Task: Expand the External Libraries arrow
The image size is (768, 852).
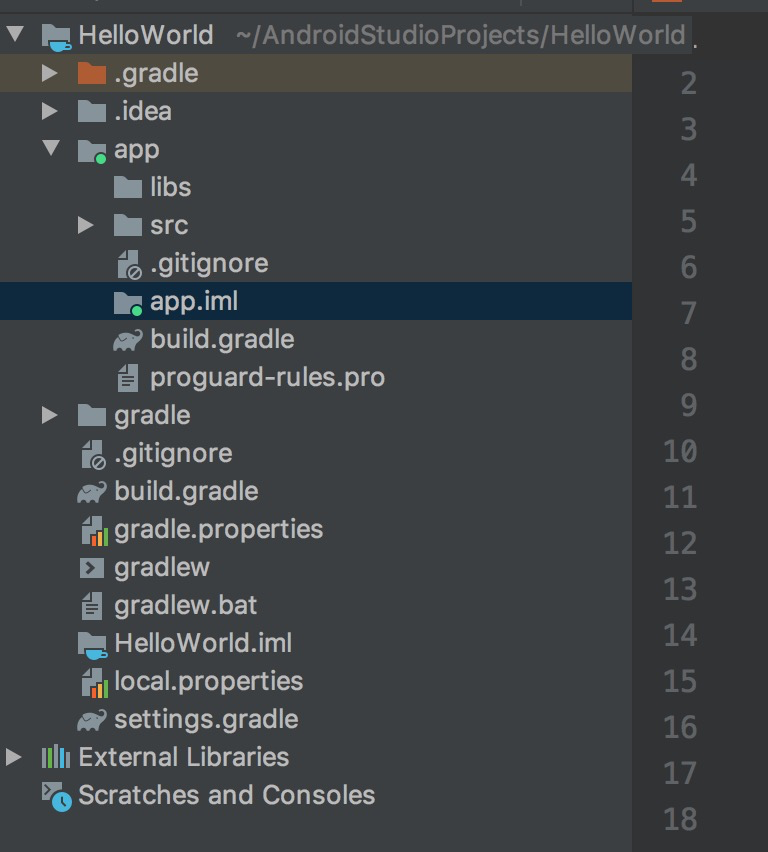Action: pos(14,757)
